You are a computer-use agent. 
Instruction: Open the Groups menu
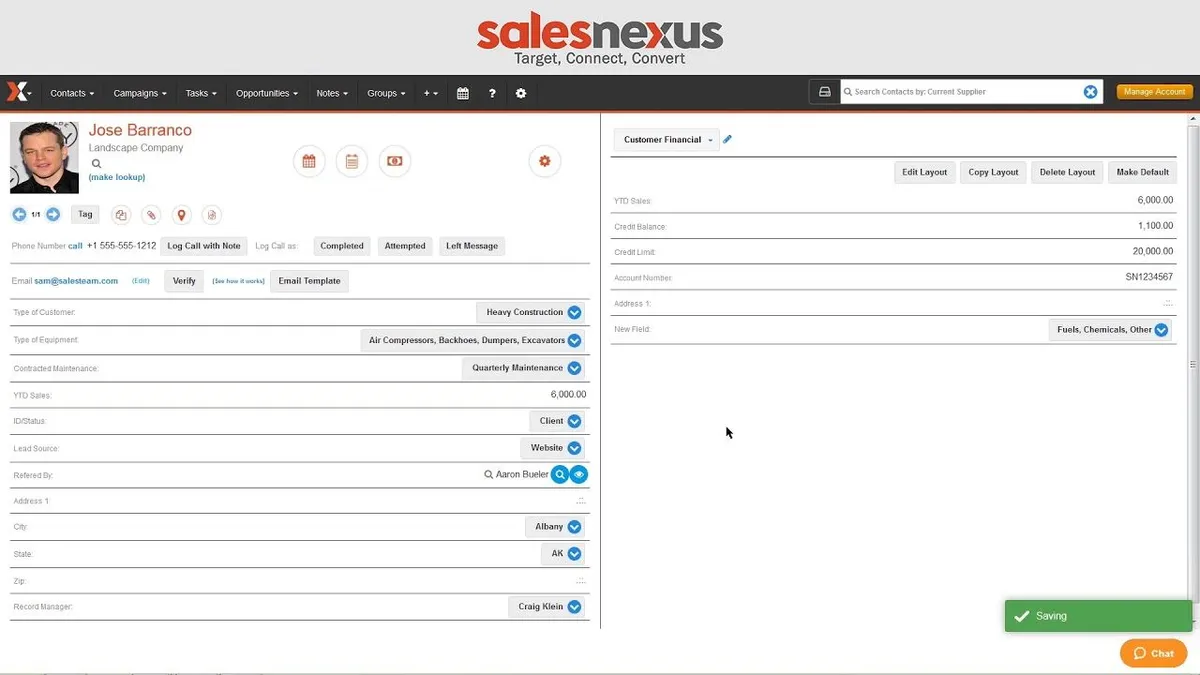(386, 93)
